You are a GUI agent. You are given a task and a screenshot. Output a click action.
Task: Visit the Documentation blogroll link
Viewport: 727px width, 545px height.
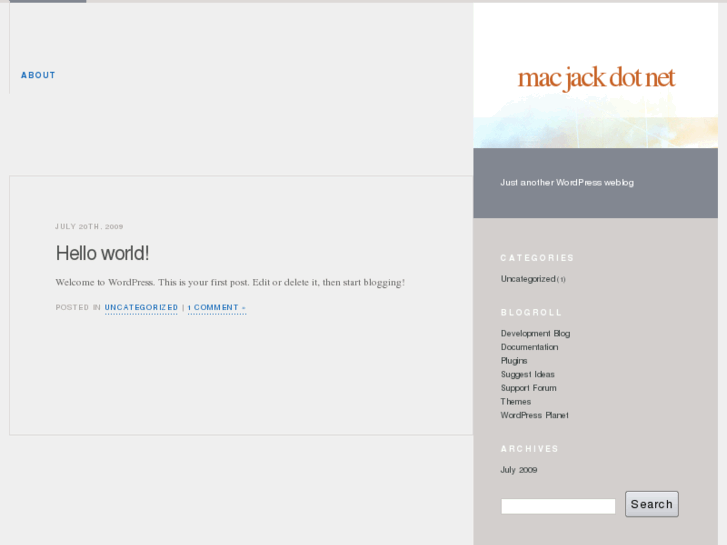click(529, 347)
